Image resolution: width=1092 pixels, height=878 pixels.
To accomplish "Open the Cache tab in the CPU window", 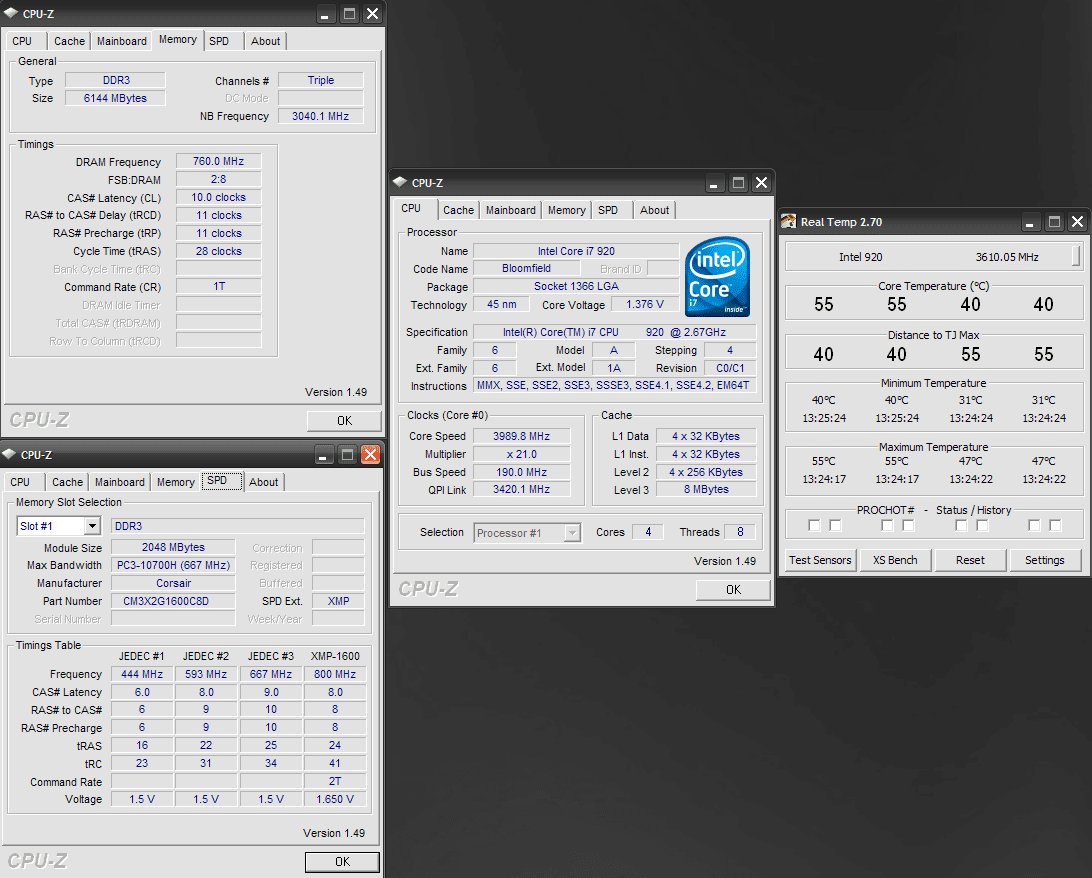I will point(458,210).
